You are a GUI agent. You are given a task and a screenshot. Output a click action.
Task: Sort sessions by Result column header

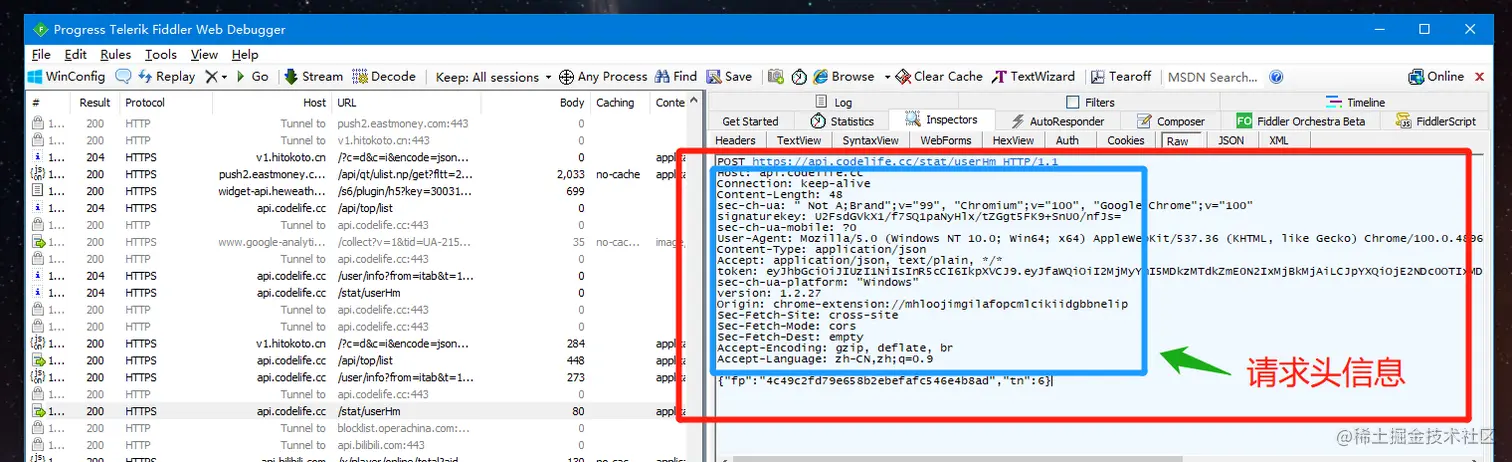click(95, 102)
